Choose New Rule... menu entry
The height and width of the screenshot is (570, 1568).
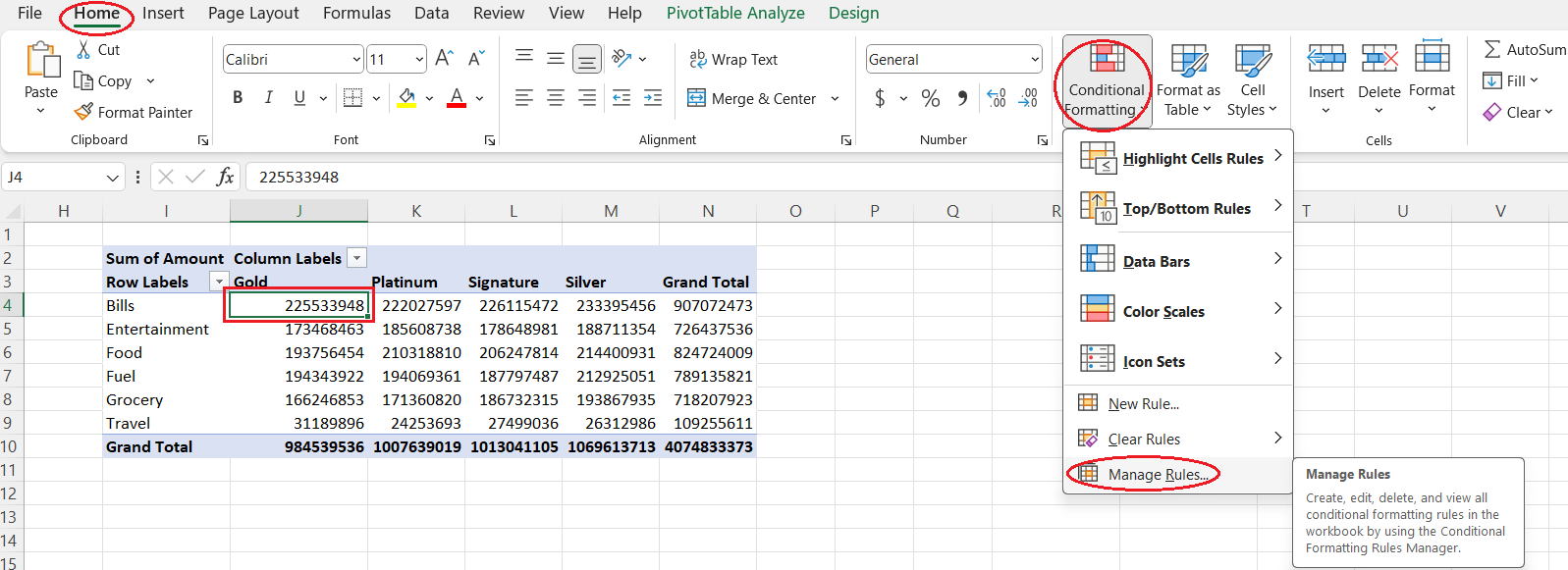coord(1178,403)
